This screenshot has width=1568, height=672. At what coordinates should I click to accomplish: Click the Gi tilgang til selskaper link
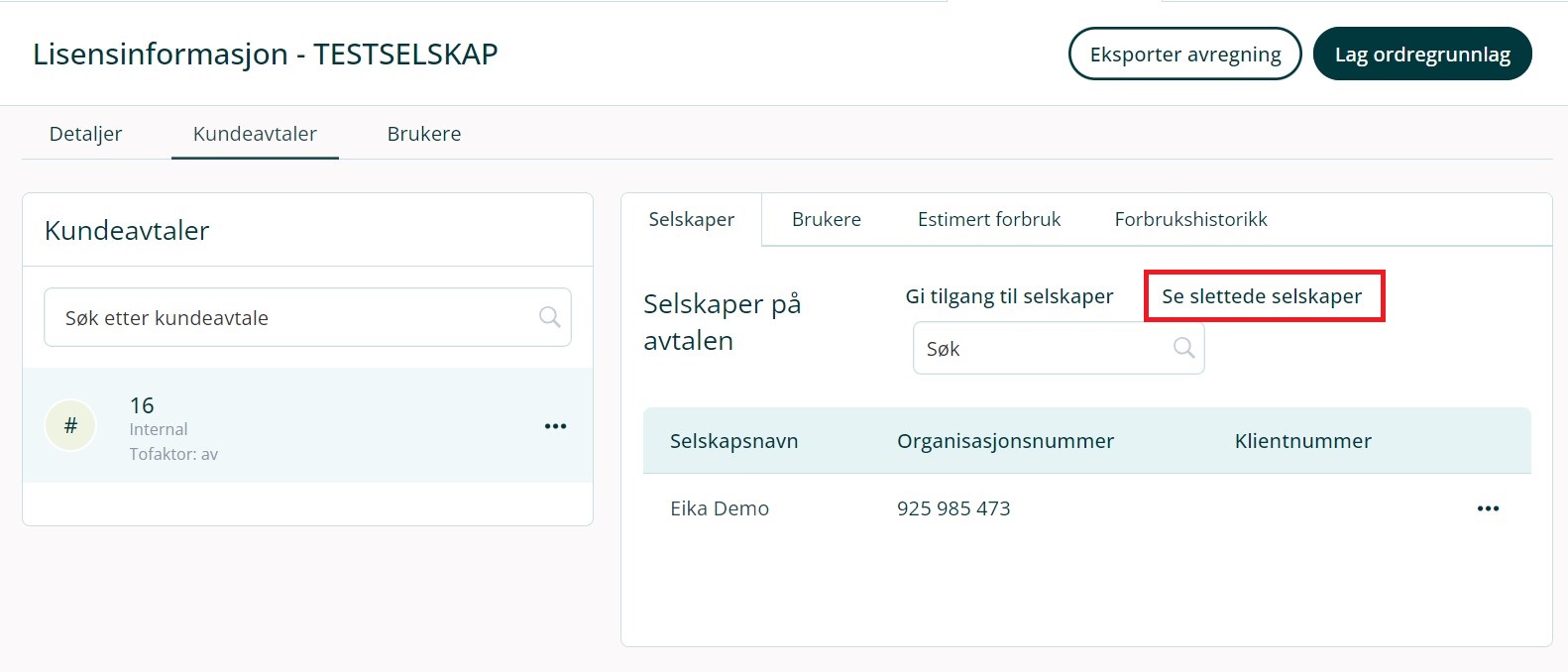1009,296
